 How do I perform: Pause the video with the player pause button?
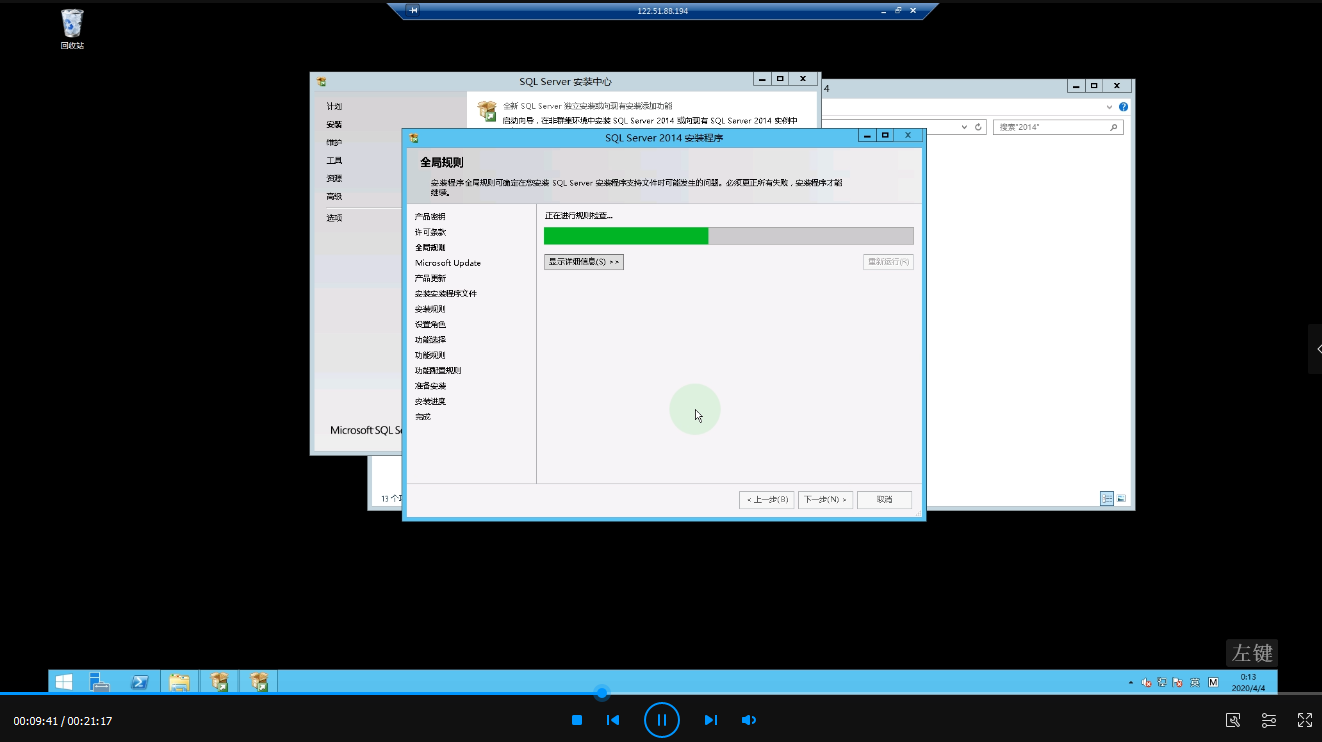coord(661,720)
